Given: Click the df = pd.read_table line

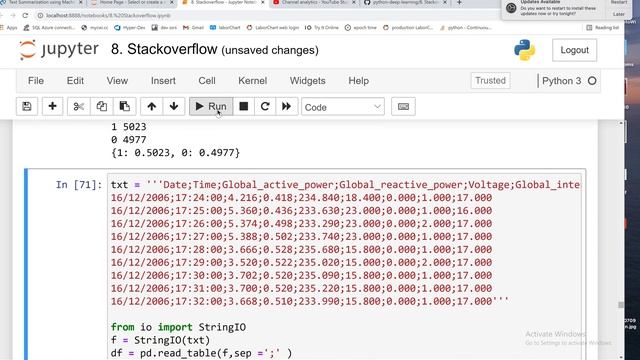Looking at the screenshot, I should (202, 353).
